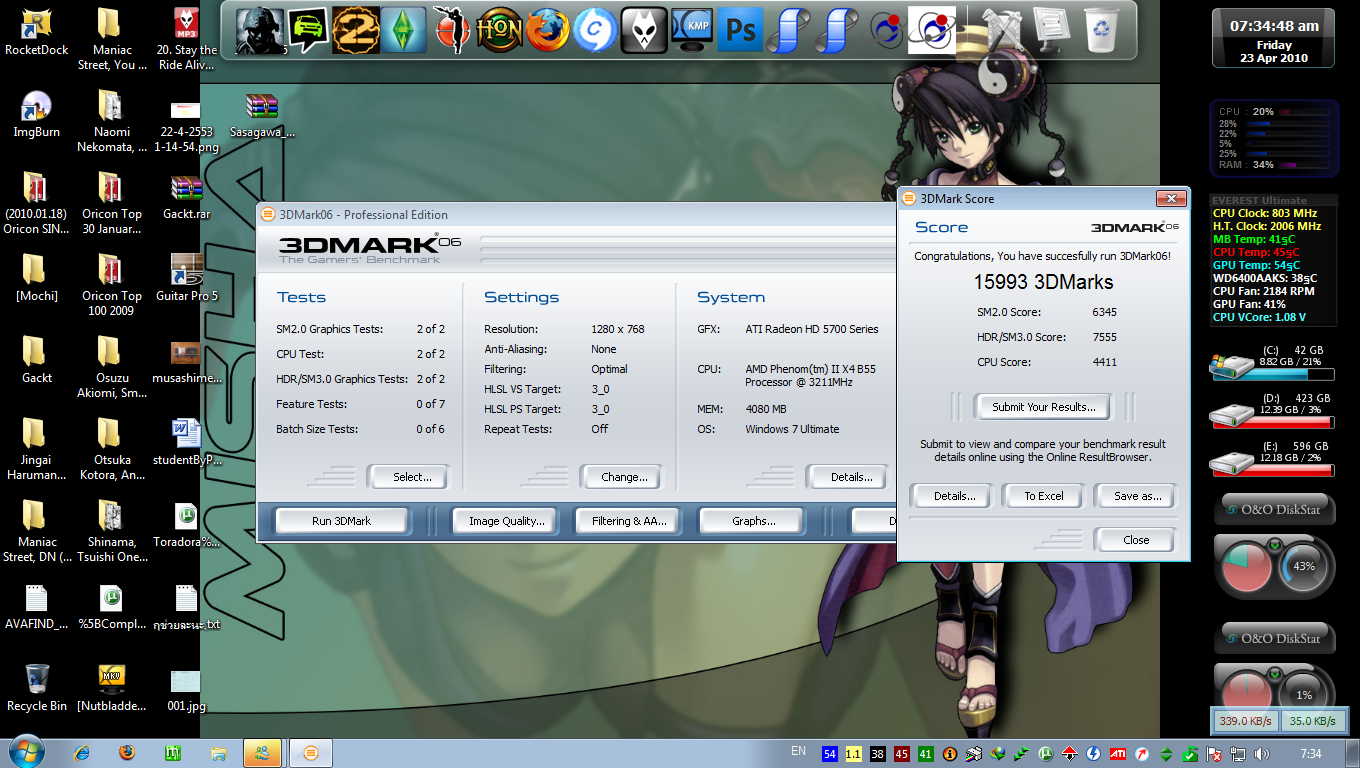Image resolution: width=1360 pixels, height=768 pixels.
Task: Open the RocketDock desktop shortcut
Action: point(37,32)
